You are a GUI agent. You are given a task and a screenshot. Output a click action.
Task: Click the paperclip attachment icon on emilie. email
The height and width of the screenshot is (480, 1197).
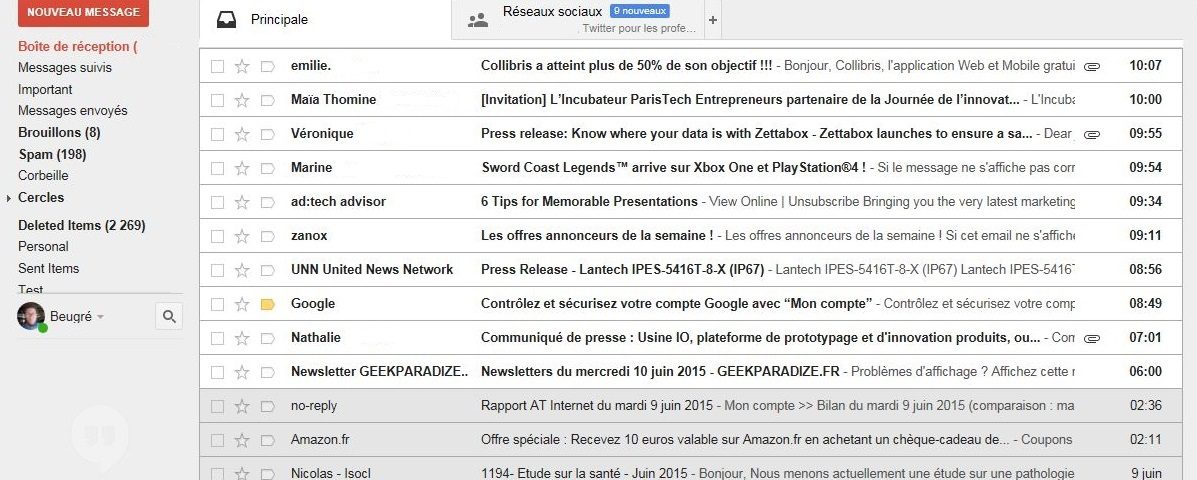(1092, 66)
